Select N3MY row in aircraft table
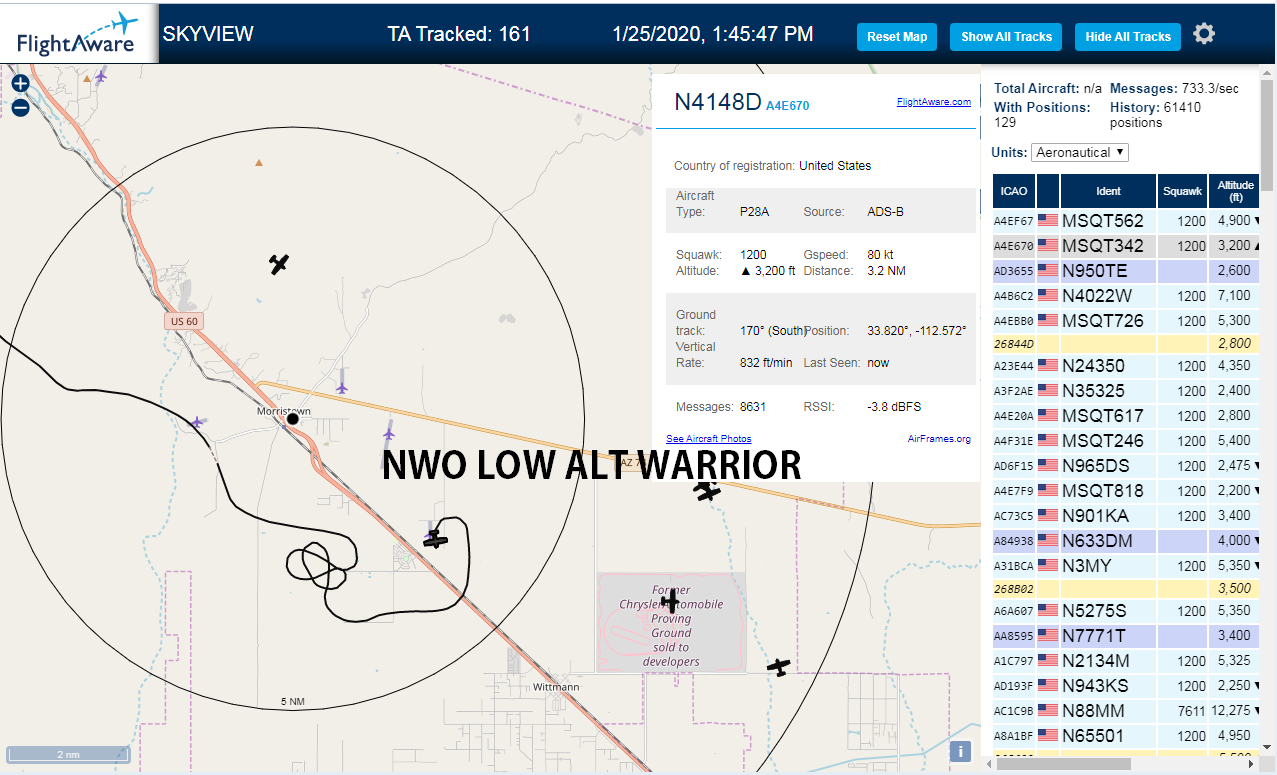 (1127, 565)
